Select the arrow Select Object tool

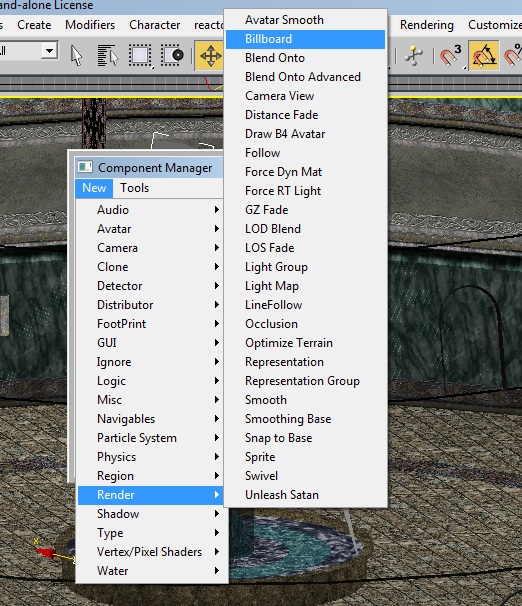[x=77, y=56]
